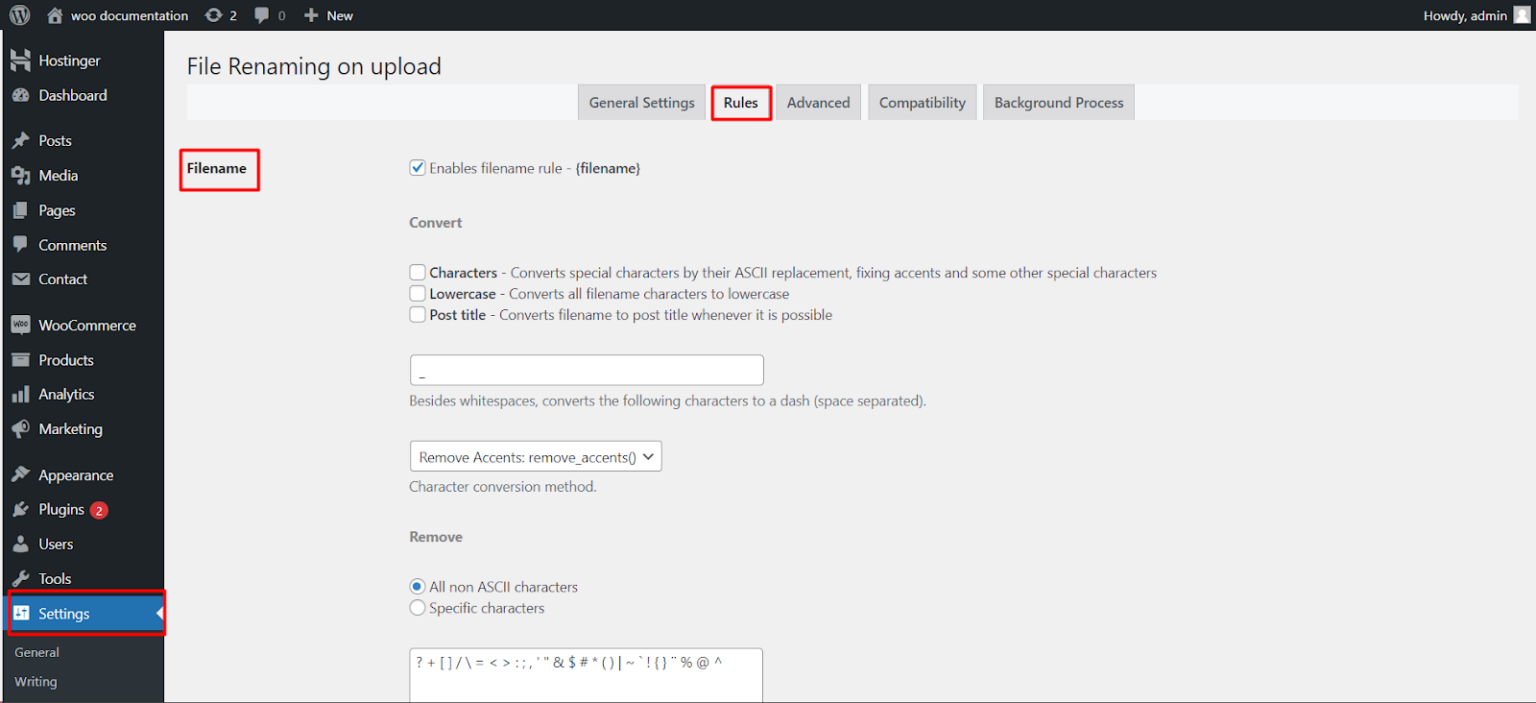
Task: Open the WordPress updates icon in admin bar
Action: 210,15
